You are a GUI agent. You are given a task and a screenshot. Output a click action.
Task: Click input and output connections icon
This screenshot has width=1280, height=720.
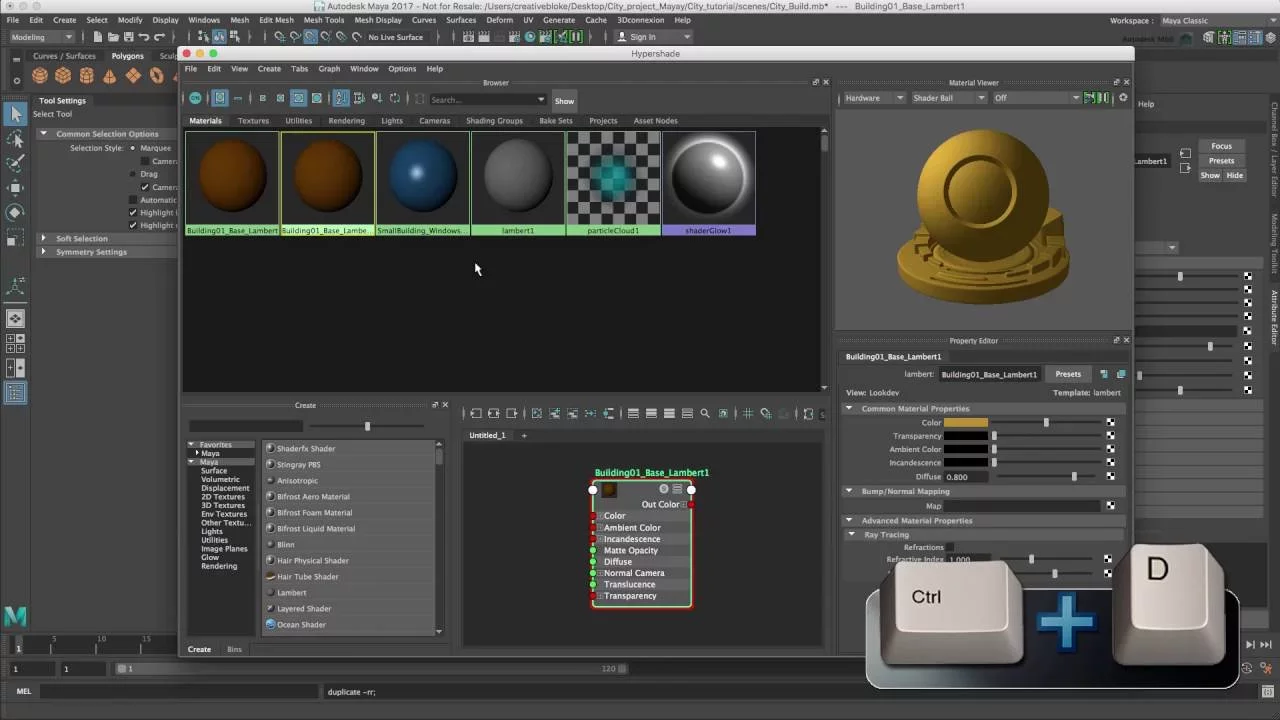[x=493, y=413]
